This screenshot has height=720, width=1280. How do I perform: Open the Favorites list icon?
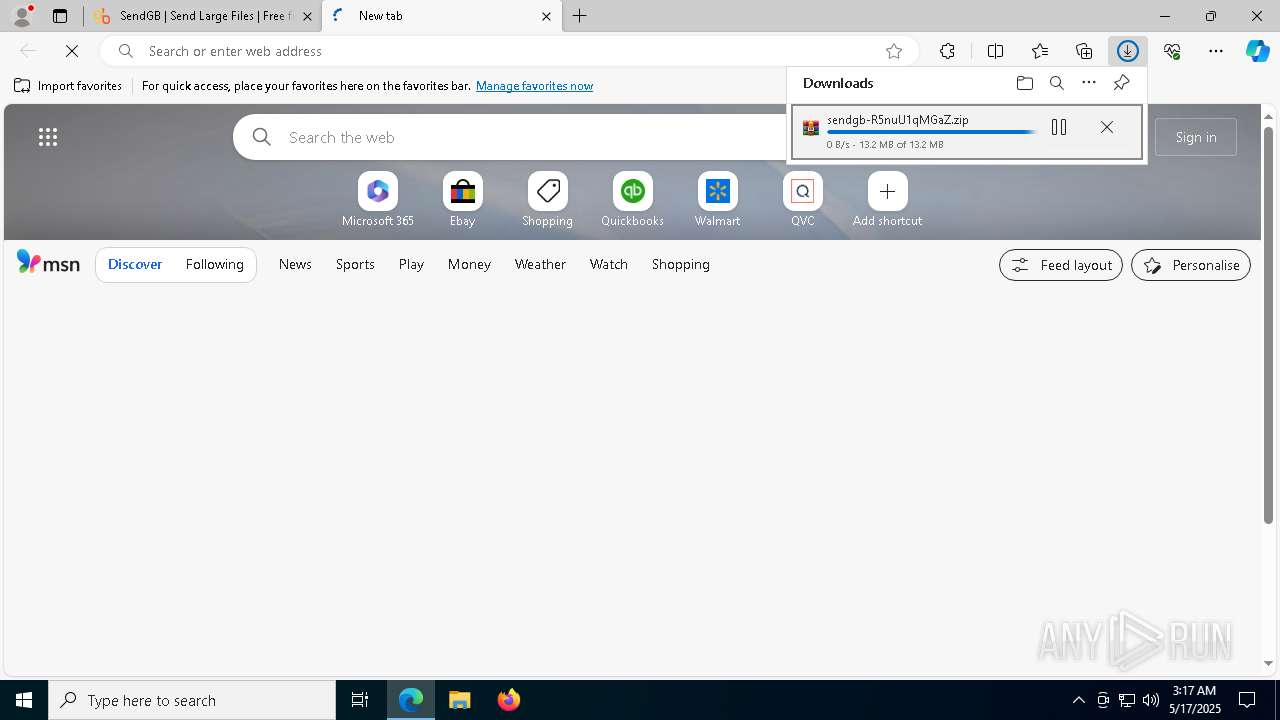[1040, 51]
